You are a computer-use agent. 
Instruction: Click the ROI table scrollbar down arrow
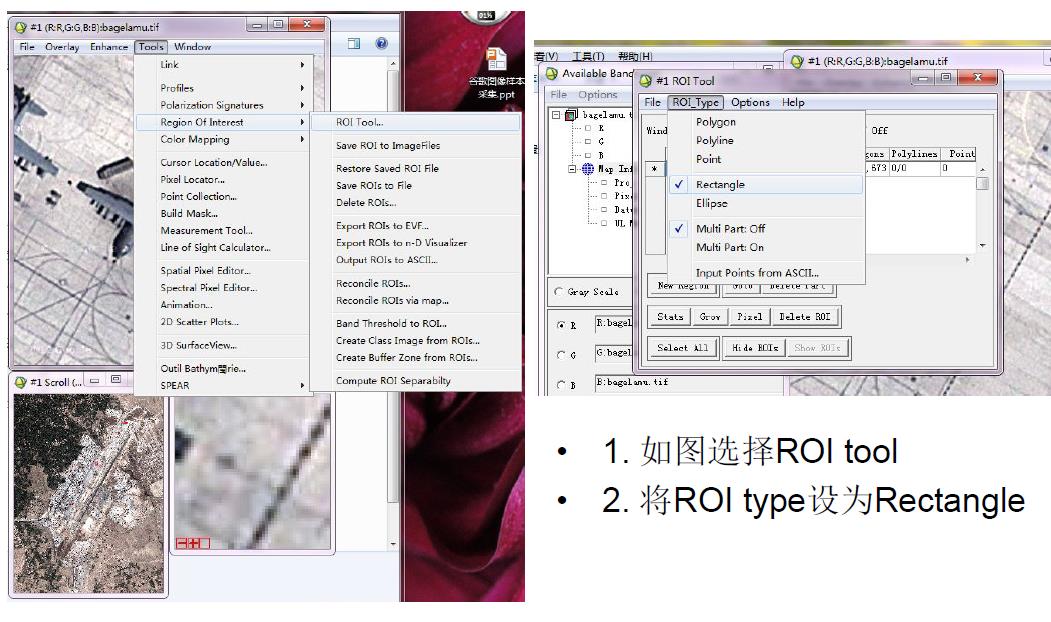point(982,246)
